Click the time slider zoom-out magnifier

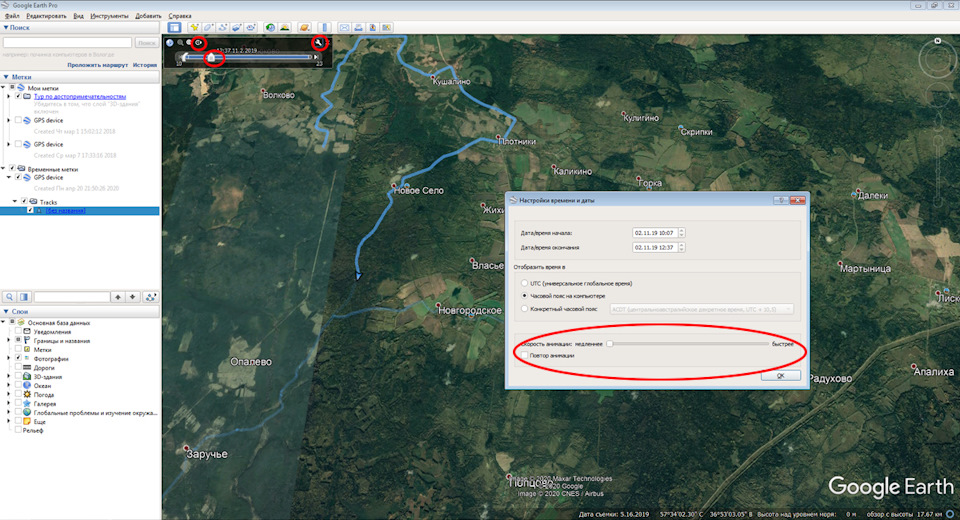[181, 43]
